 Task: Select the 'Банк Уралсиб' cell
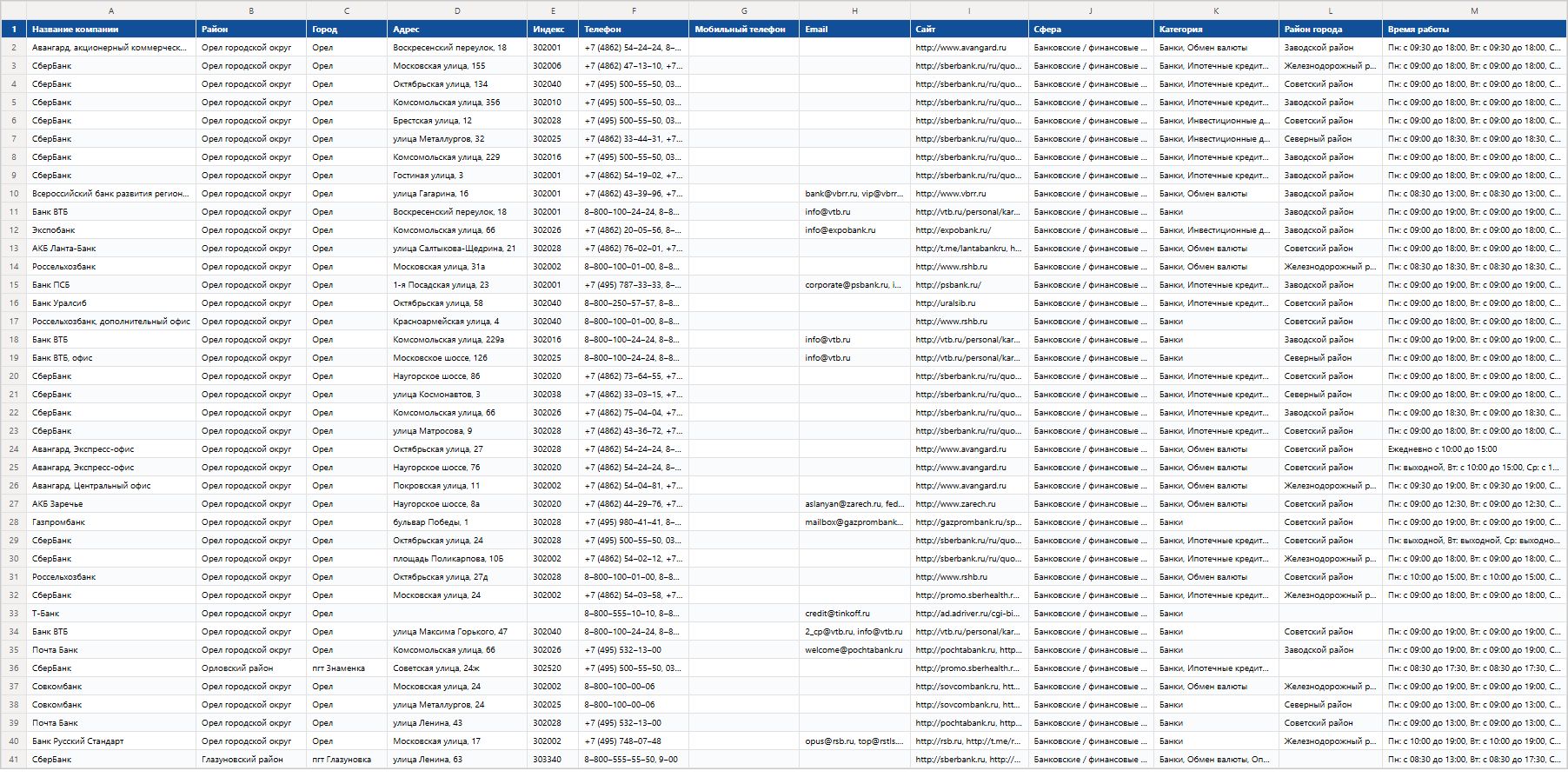tap(111, 303)
